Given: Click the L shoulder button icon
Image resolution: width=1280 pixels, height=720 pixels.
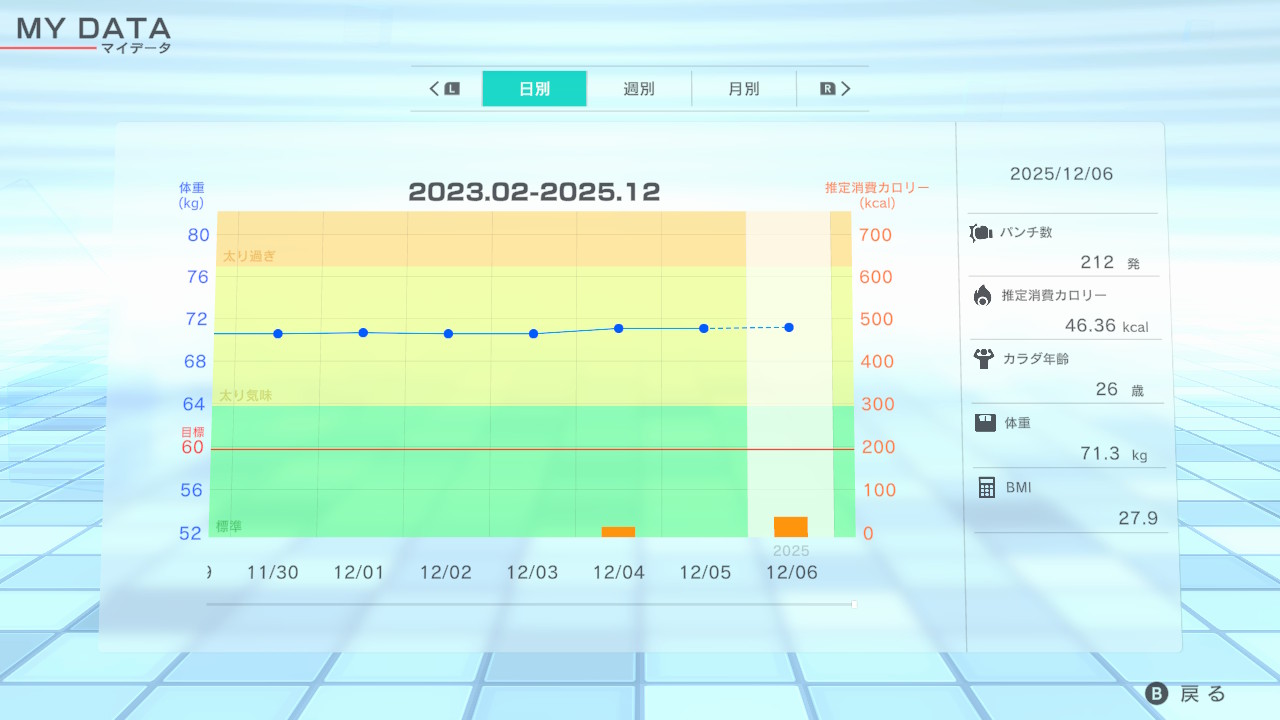Looking at the screenshot, I should click(x=452, y=89).
